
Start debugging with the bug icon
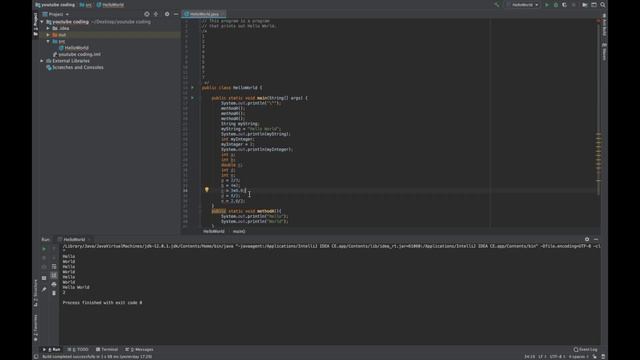coord(556,5)
